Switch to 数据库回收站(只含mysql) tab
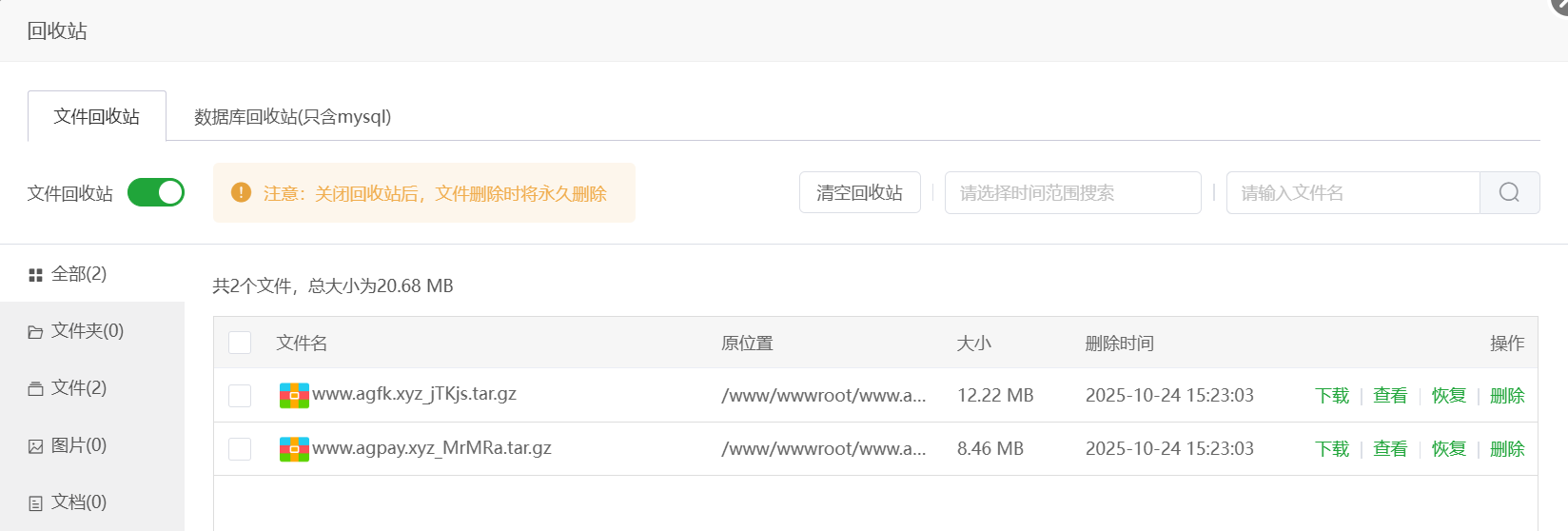 (292, 117)
